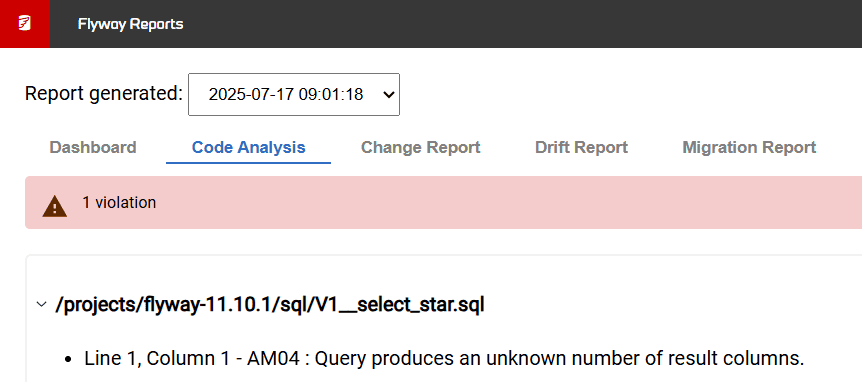
Task: Click the "Report generated:" label
Action: [103, 93]
